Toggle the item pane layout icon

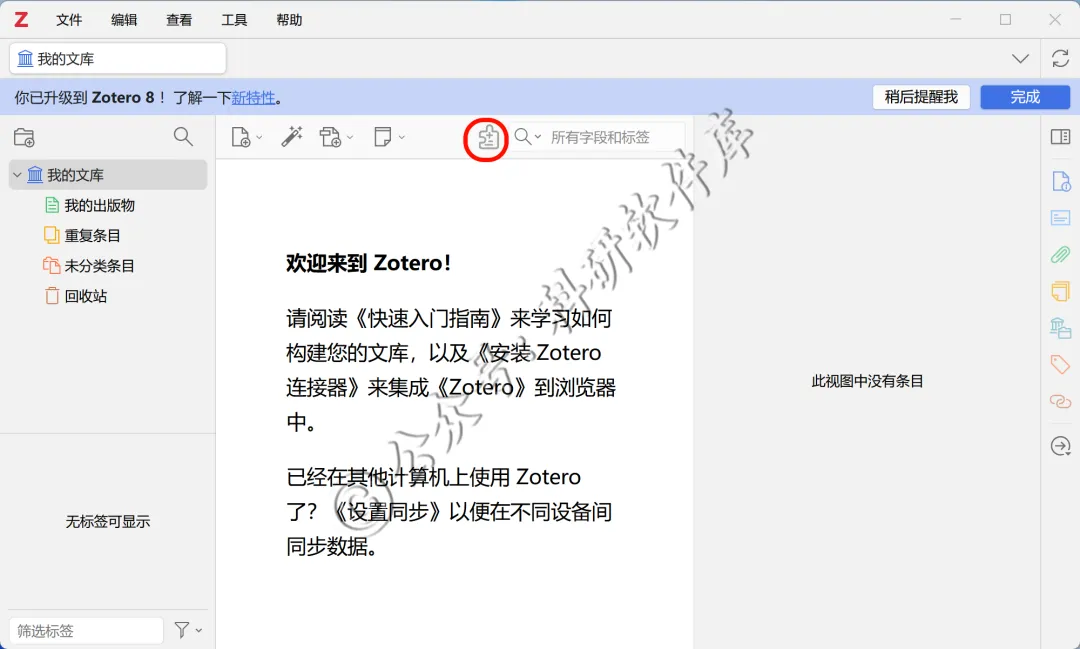tap(1060, 136)
